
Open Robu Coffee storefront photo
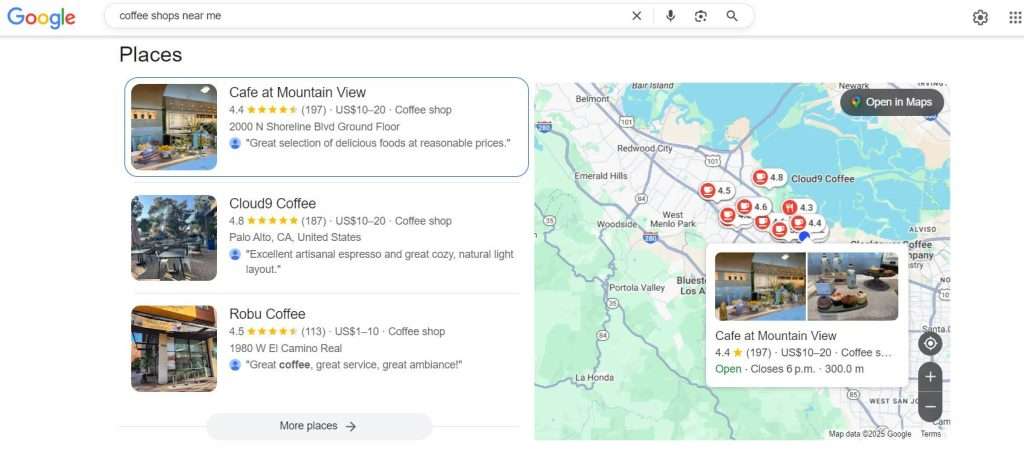174,348
